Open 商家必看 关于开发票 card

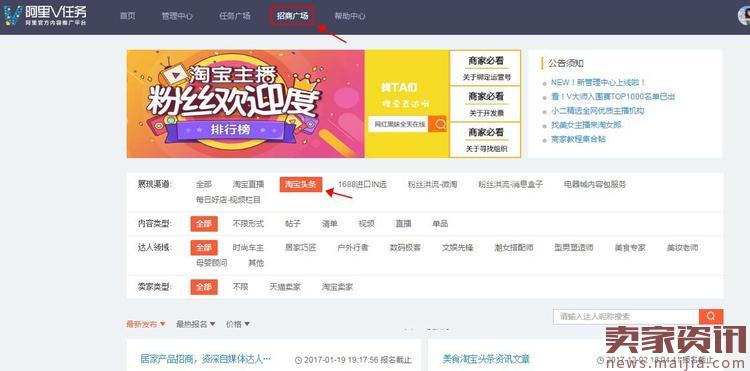(485, 104)
